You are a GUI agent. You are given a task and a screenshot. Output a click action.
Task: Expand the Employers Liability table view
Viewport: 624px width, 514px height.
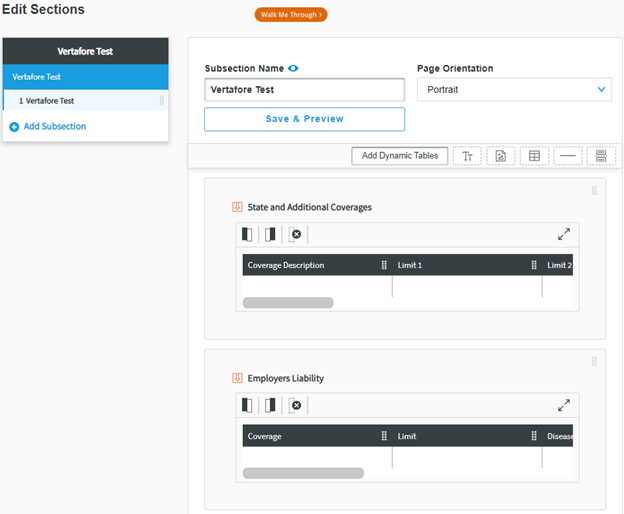(564, 405)
